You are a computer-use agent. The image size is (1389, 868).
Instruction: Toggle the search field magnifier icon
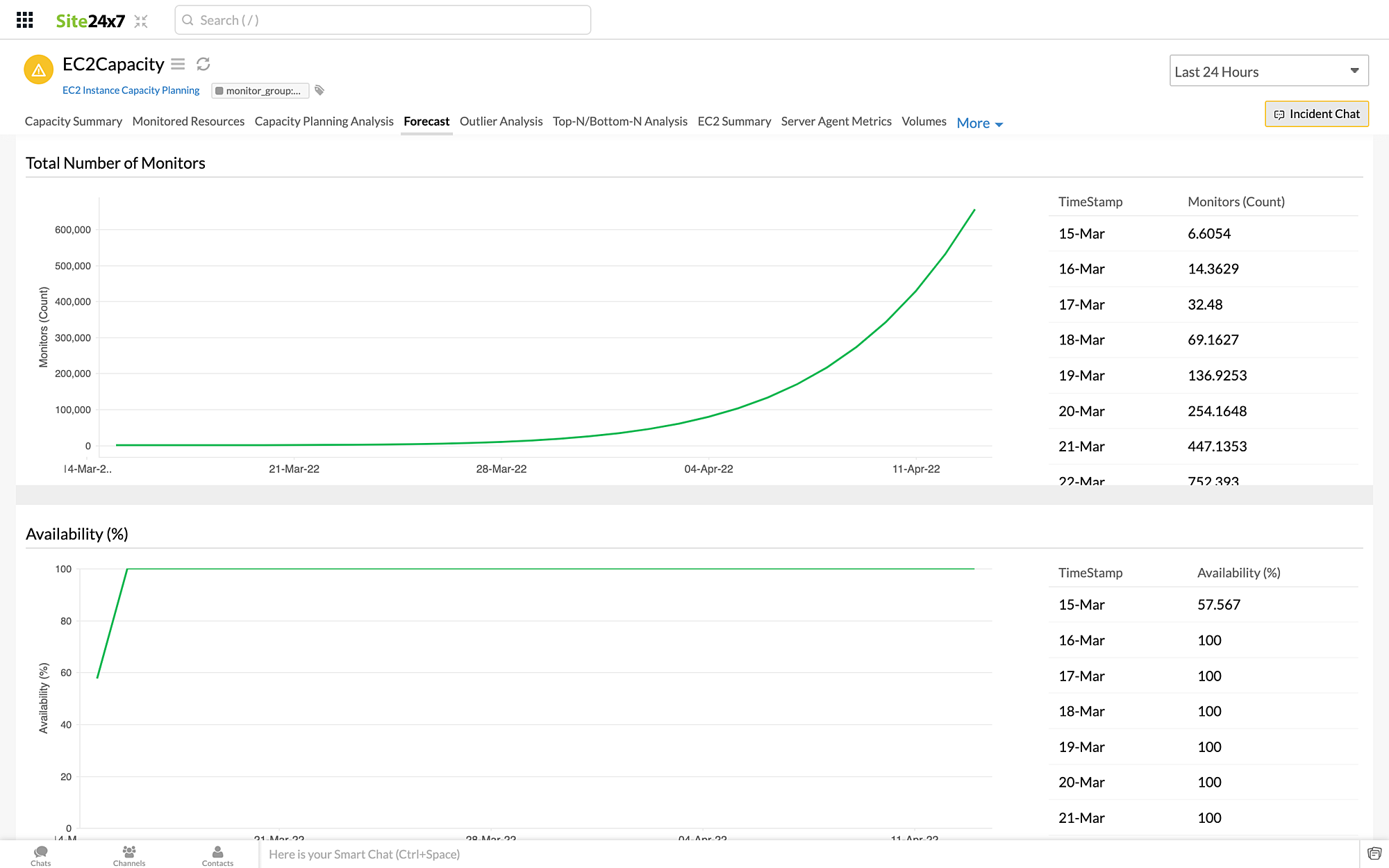[x=188, y=20]
